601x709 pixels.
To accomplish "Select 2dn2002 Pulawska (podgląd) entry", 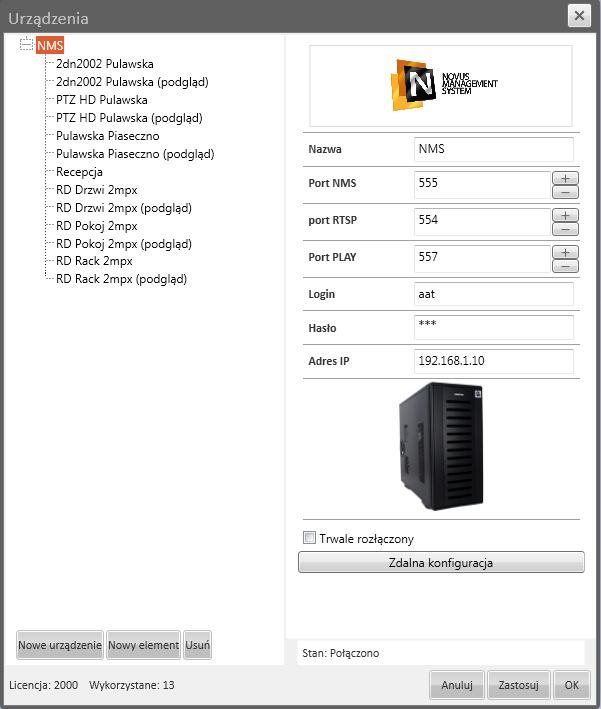I will point(132,82).
